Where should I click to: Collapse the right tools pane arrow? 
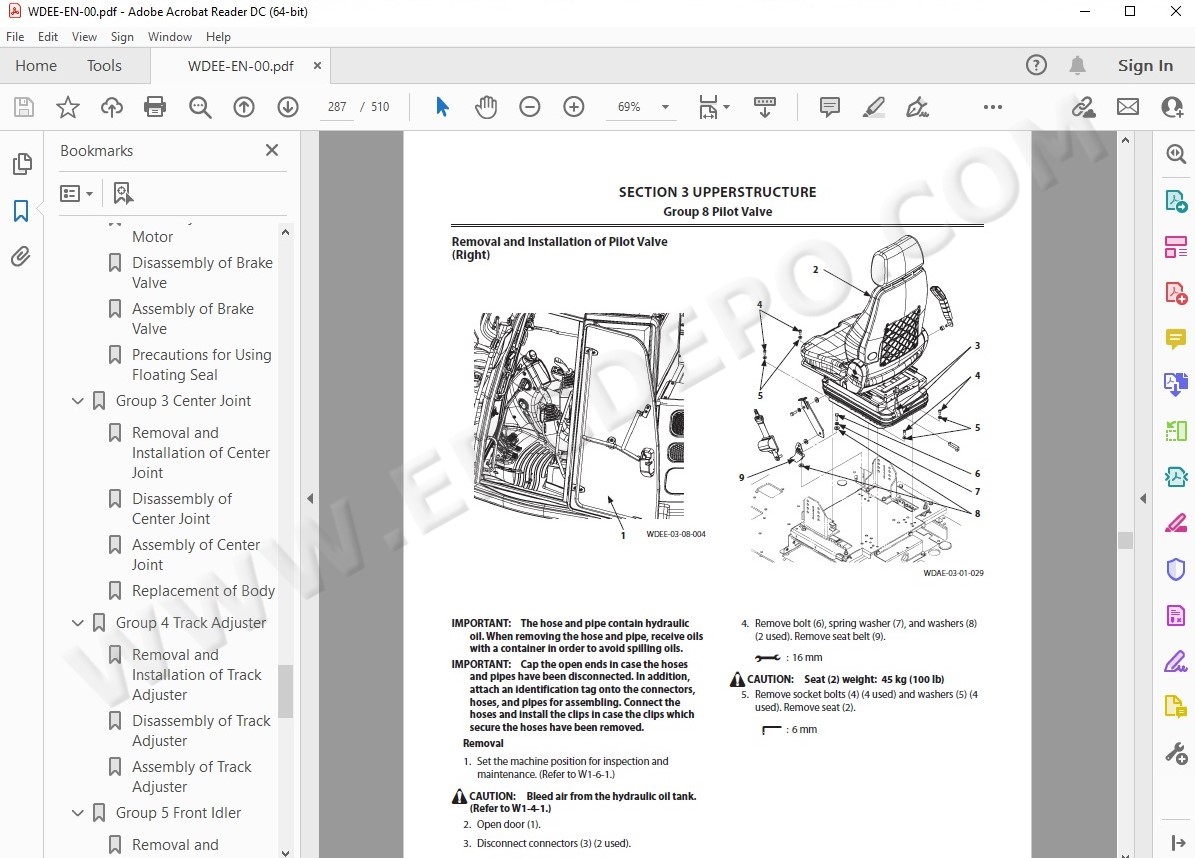point(1143,498)
